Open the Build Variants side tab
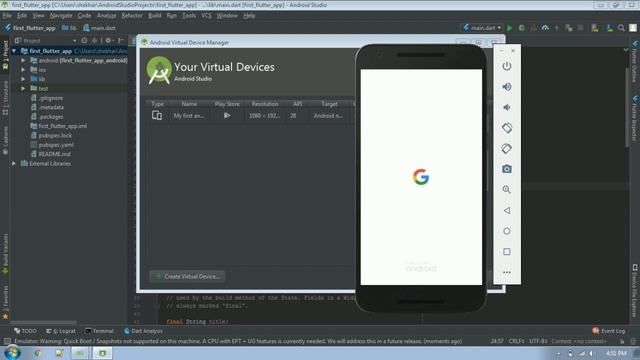Image resolution: width=640 pixels, height=360 pixels. click(x=5, y=253)
